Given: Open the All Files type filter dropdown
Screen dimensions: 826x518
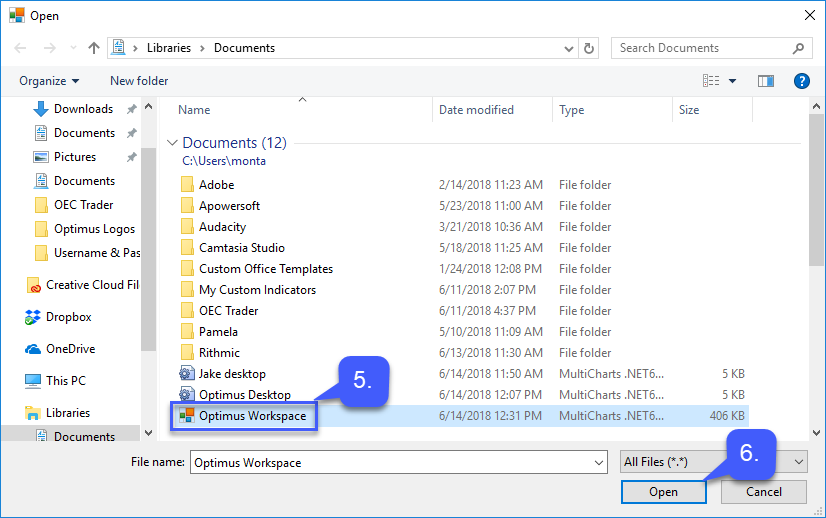Looking at the screenshot, I should 714,462.
